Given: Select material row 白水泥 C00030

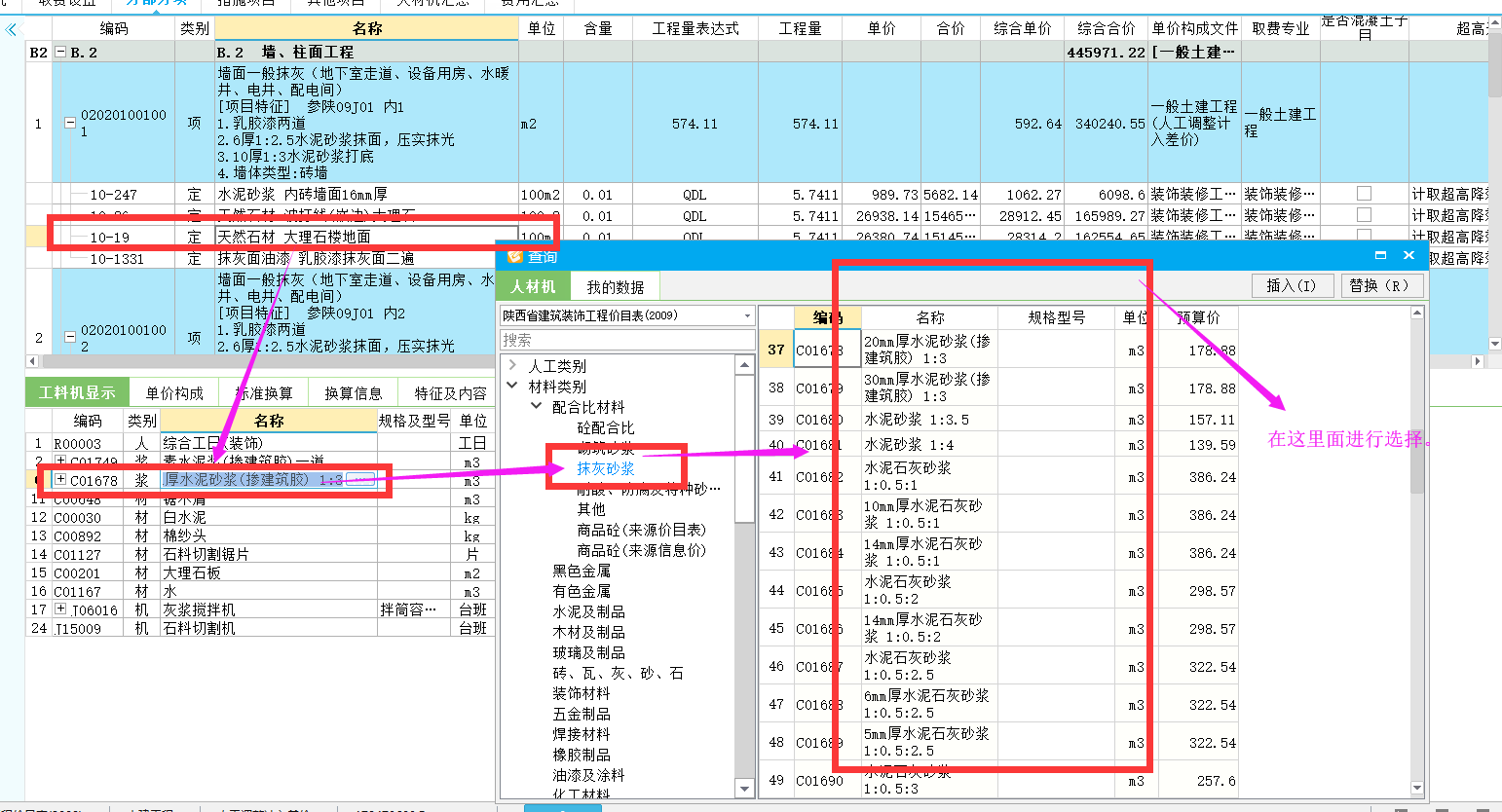Looking at the screenshot, I should click(x=261, y=517).
